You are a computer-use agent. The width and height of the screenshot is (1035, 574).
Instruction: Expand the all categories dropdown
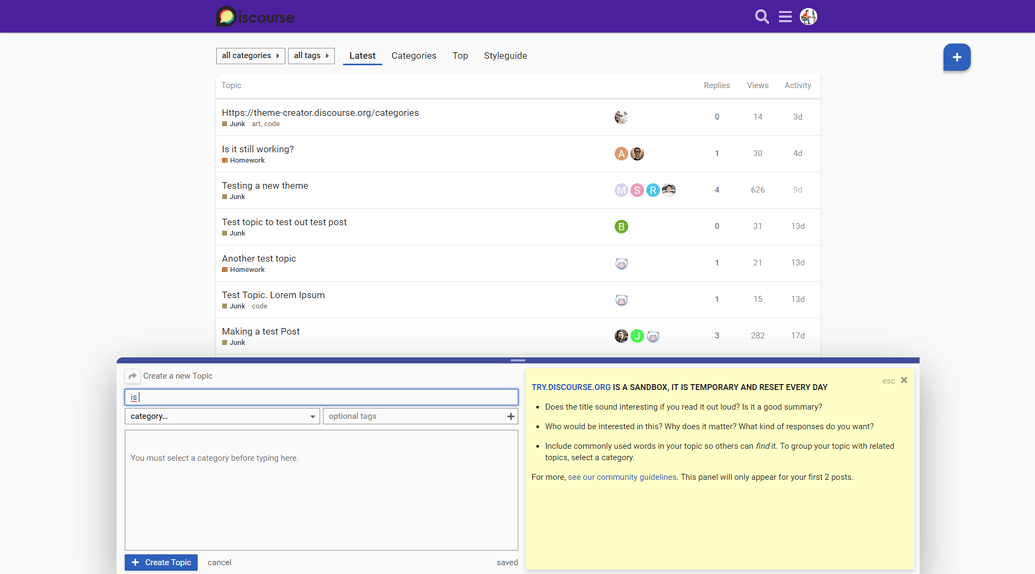pyautogui.click(x=250, y=56)
